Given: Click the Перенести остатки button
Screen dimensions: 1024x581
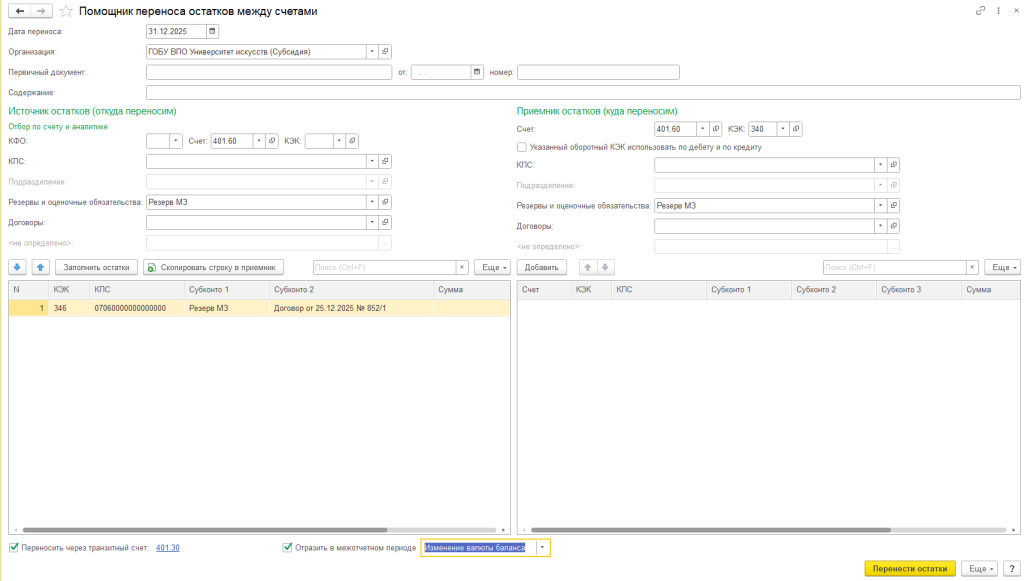Looking at the screenshot, I should tap(910, 568).
